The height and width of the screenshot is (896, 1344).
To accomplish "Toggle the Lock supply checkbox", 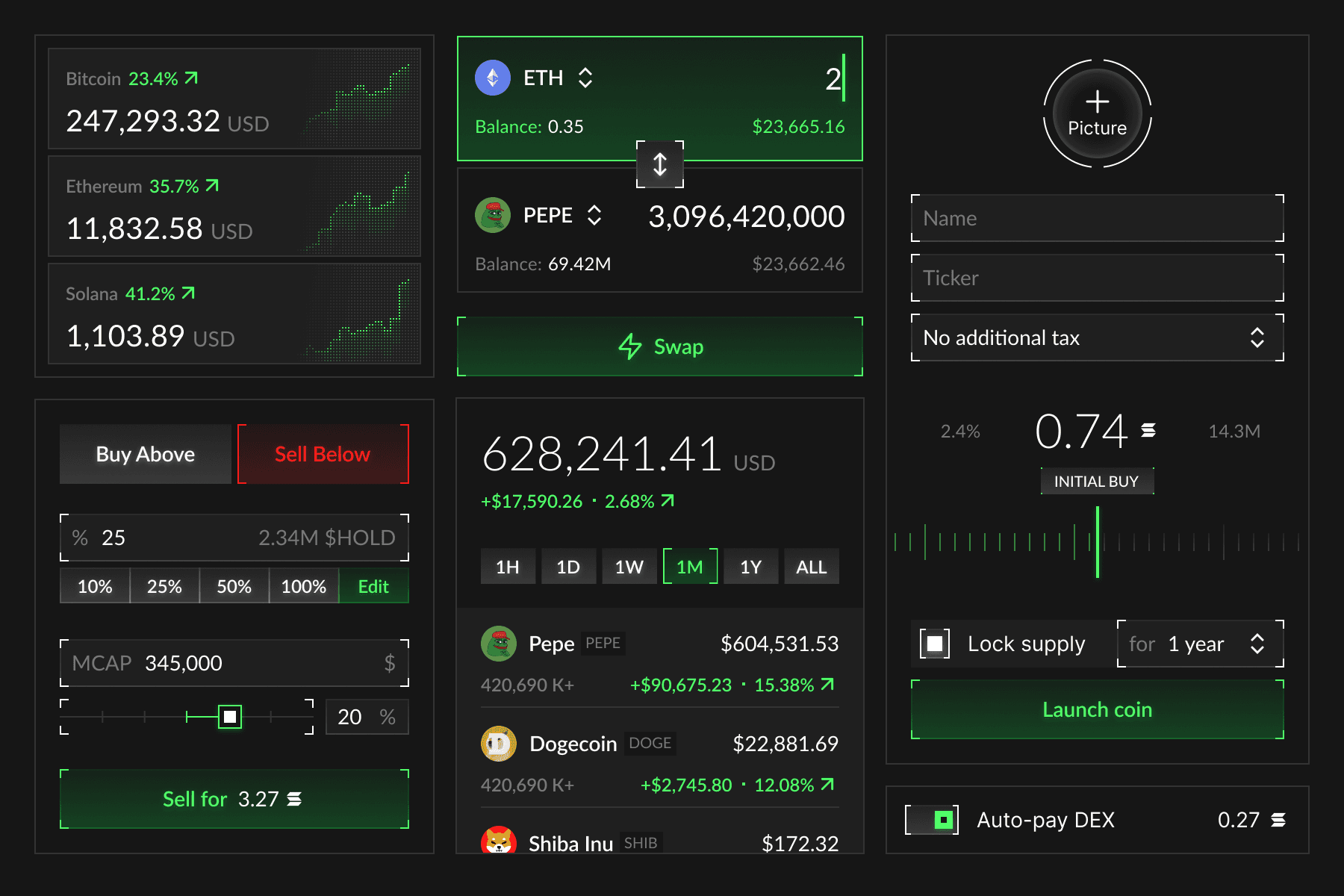I will 935,644.
